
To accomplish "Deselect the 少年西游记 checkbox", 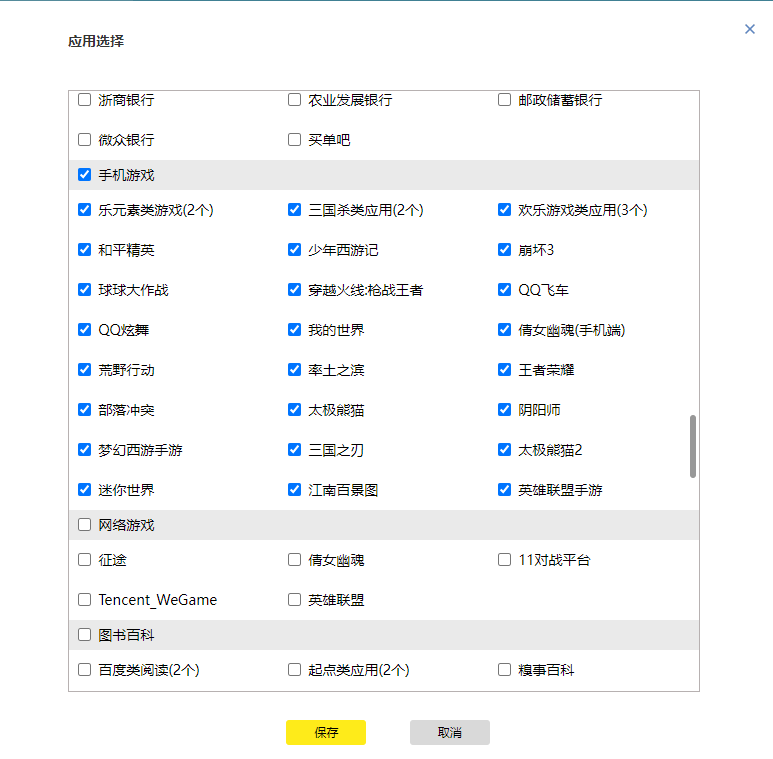I will 294,249.
